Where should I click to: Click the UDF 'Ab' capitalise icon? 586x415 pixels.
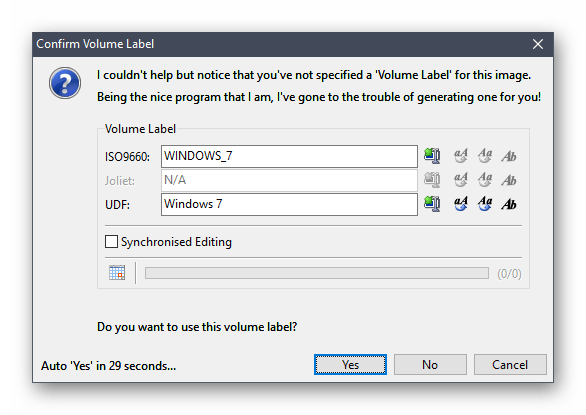pos(509,204)
